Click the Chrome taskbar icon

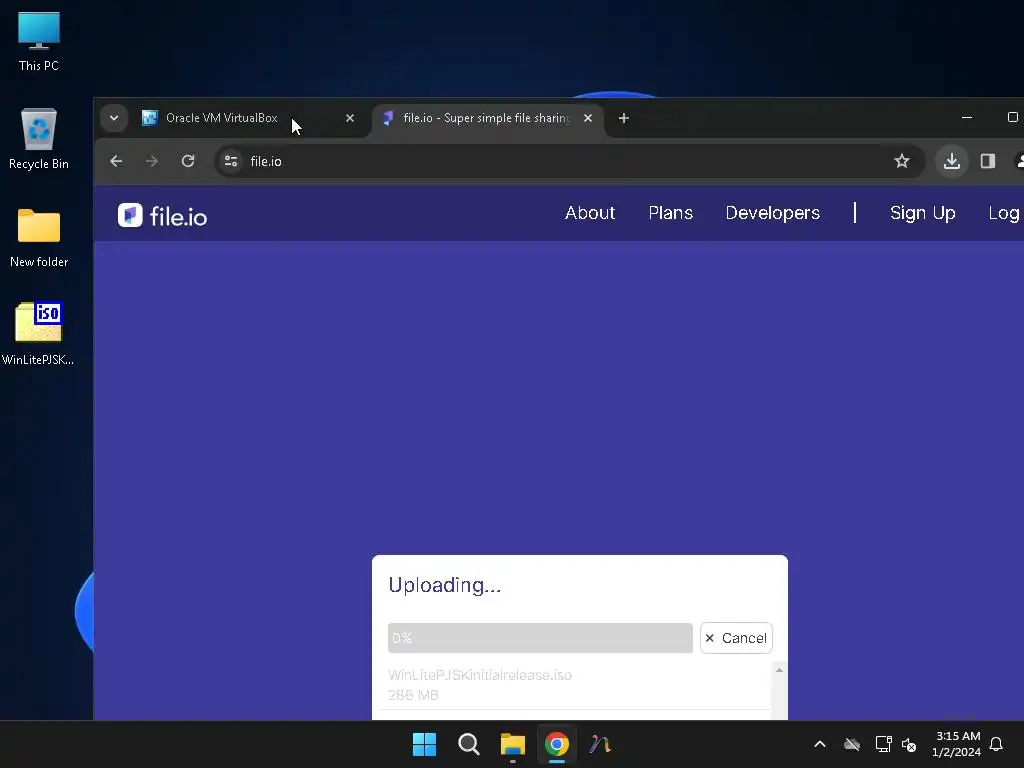557,744
